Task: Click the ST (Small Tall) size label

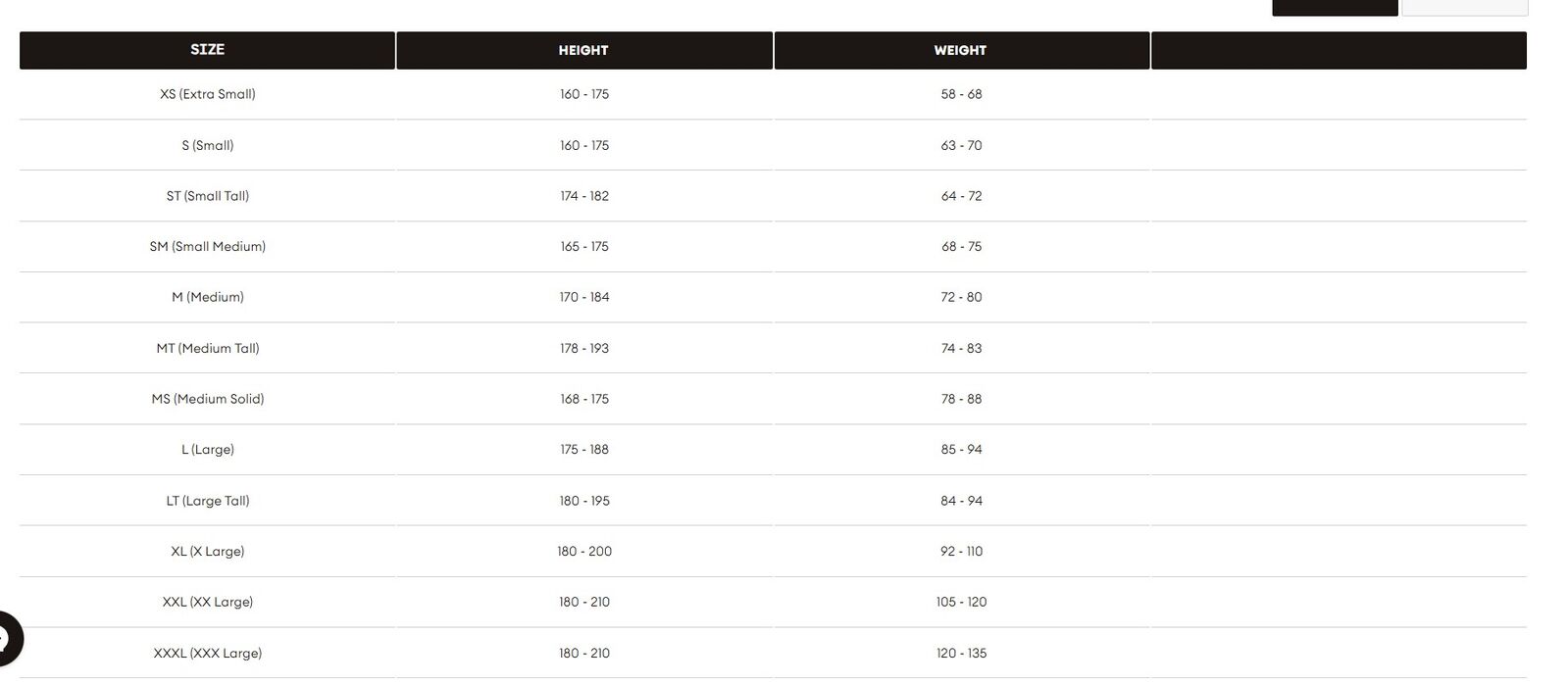Action: (207, 196)
